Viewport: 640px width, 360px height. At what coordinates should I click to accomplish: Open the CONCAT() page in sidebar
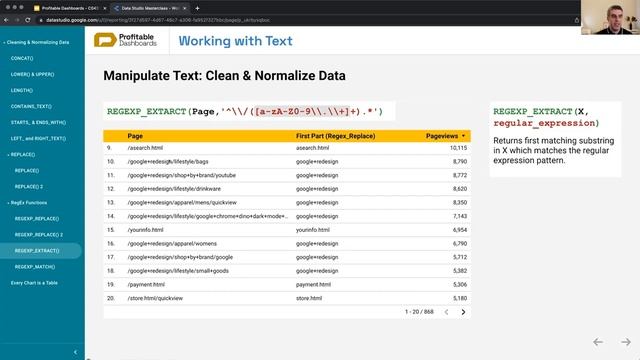(x=22, y=58)
